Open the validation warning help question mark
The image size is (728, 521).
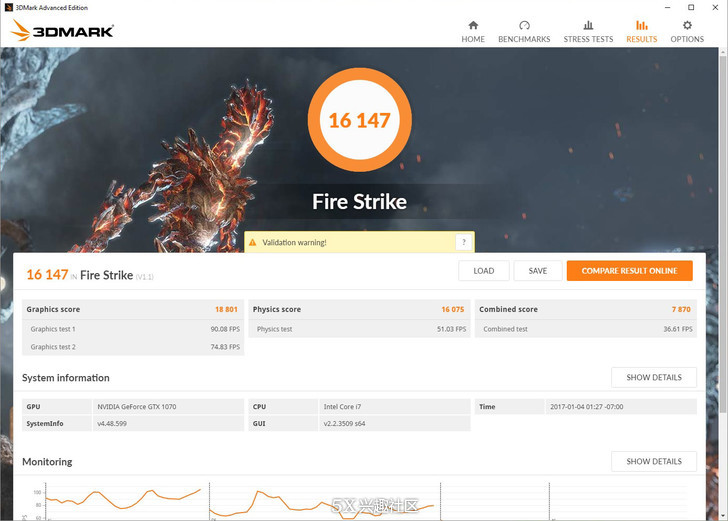tap(463, 242)
